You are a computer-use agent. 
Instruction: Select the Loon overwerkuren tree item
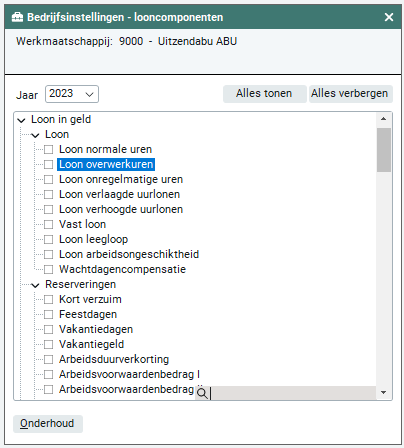pos(106,164)
